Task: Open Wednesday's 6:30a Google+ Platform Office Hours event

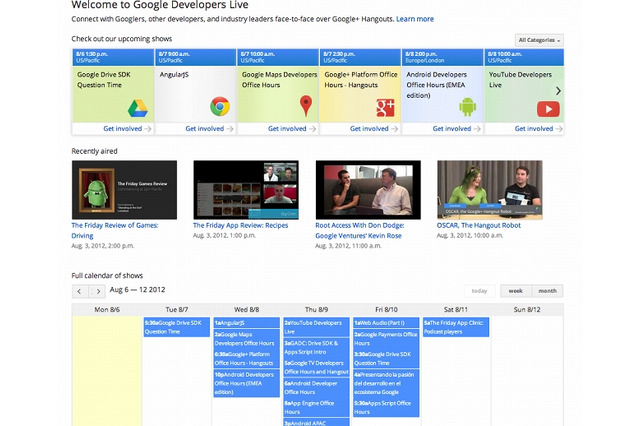Action: [247, 359]
